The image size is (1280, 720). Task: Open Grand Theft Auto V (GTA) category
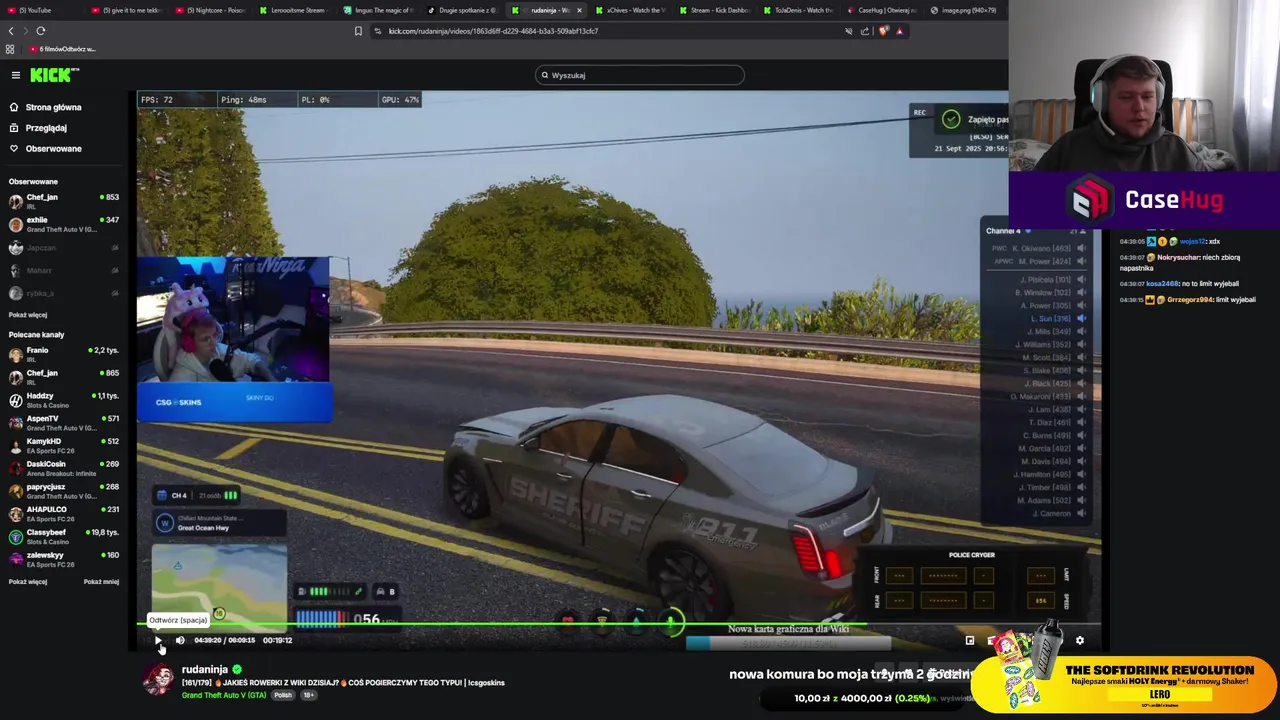(x=224, y=695)
